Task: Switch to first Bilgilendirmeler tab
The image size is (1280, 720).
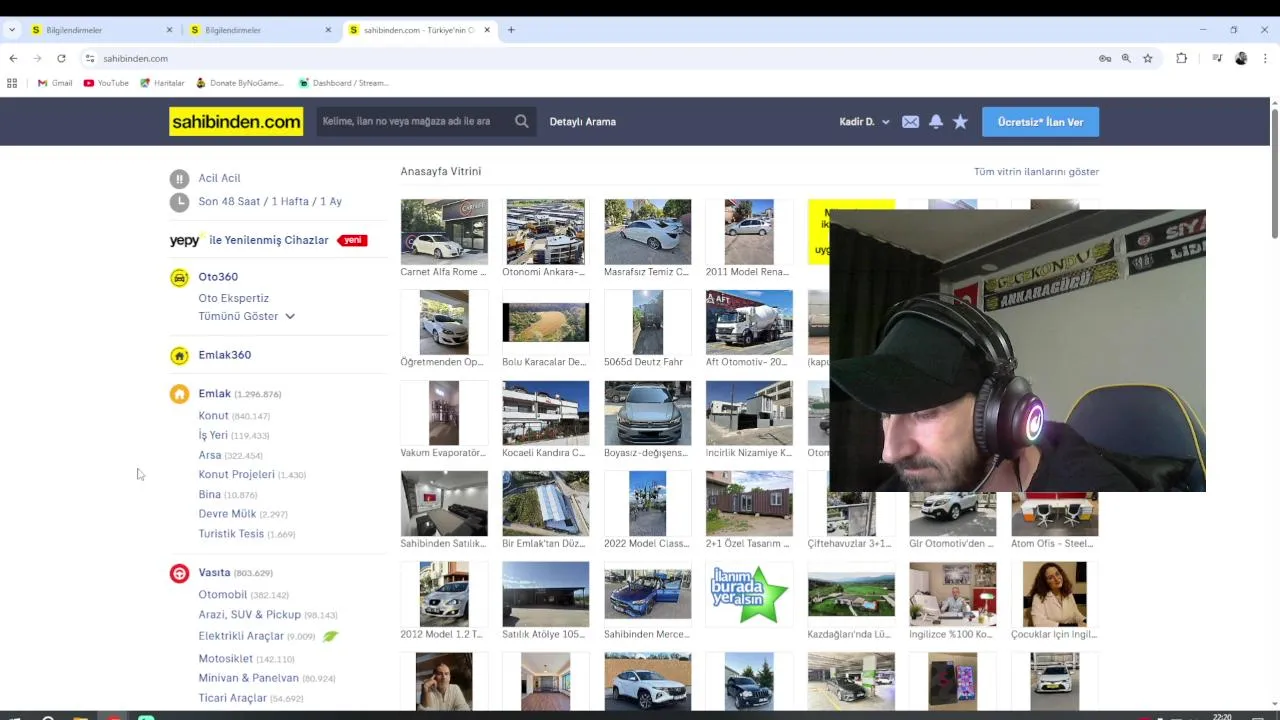Action: tap(100, 30)
